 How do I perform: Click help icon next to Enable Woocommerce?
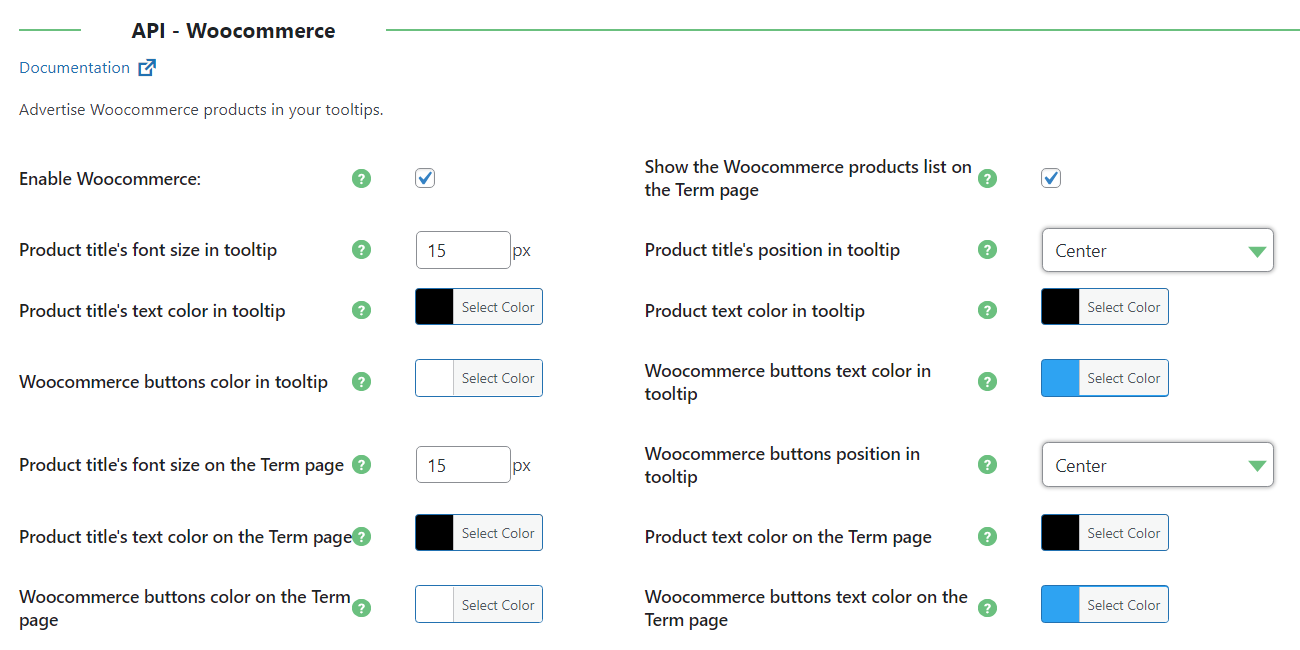pos(362,179)
